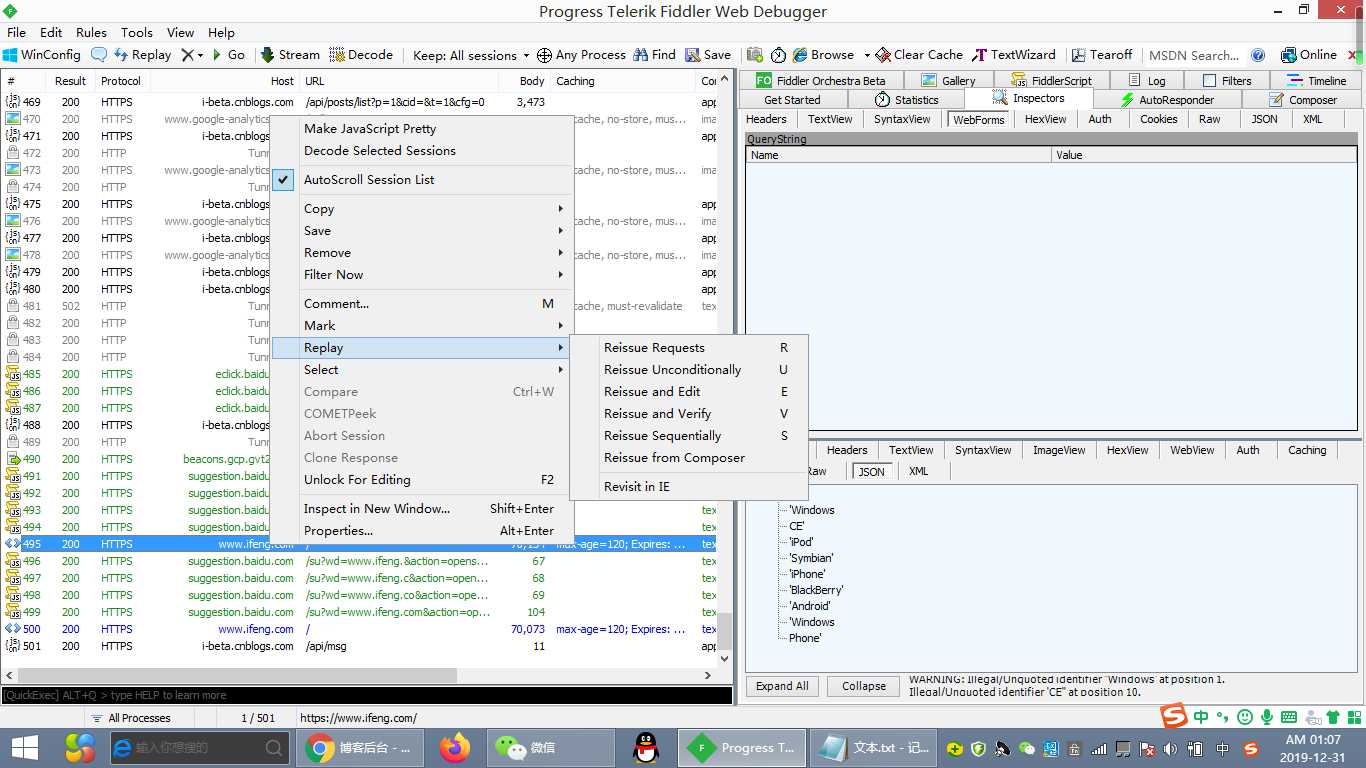
Task: Switch to response ImageView tab
Action: point(1059,450)
